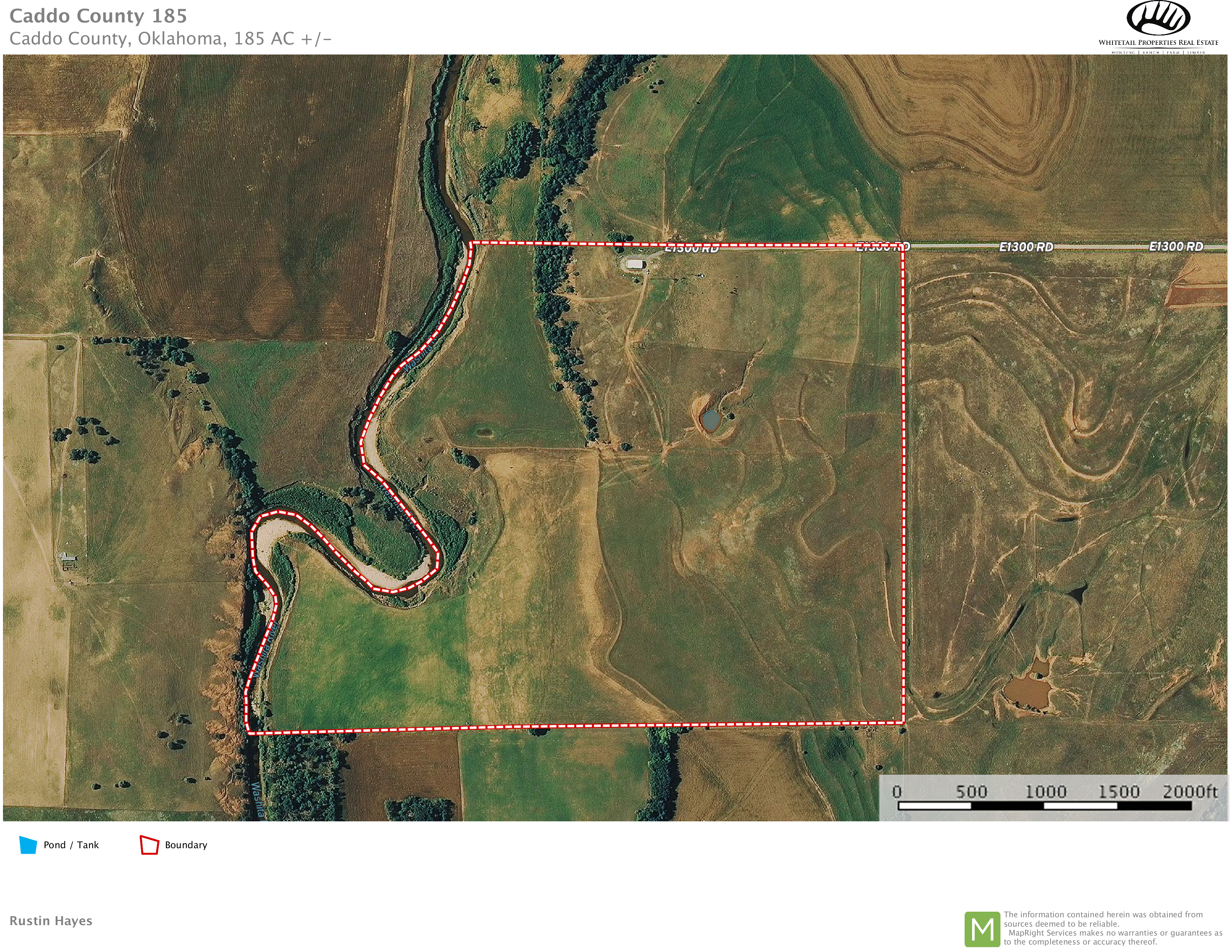Click the subtitle Caddo County, Oklahoma, 185 AC

pyautogui.click(x=170, y=38)
